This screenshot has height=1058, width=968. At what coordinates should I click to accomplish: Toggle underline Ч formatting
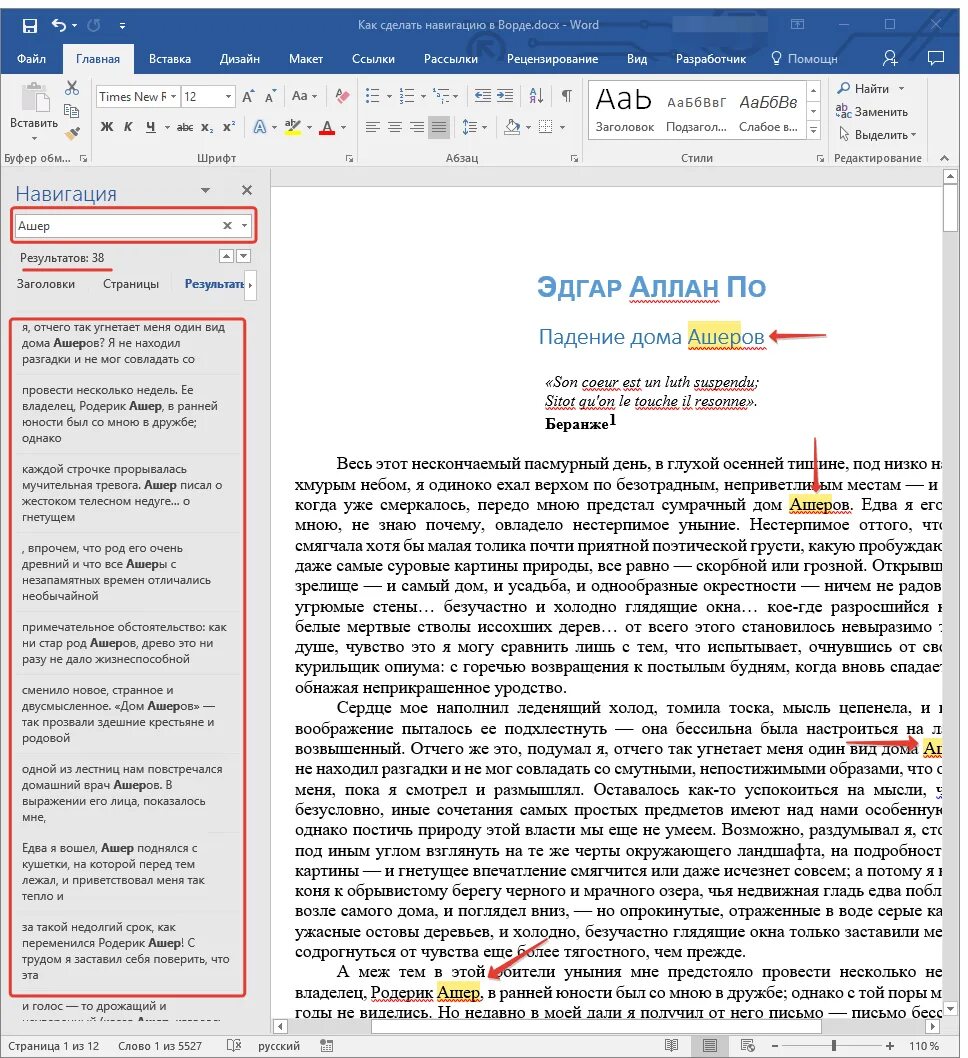(x=150, y=127)
